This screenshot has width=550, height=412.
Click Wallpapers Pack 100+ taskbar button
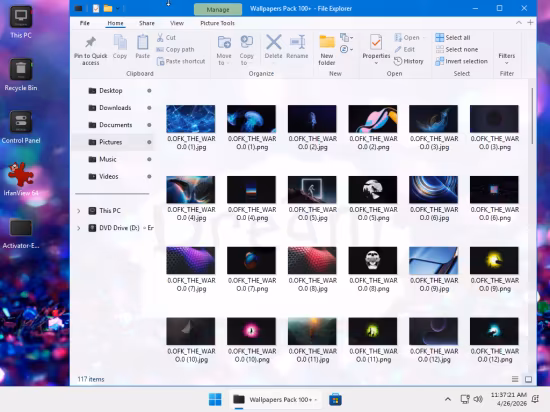[x=275, y=399]
